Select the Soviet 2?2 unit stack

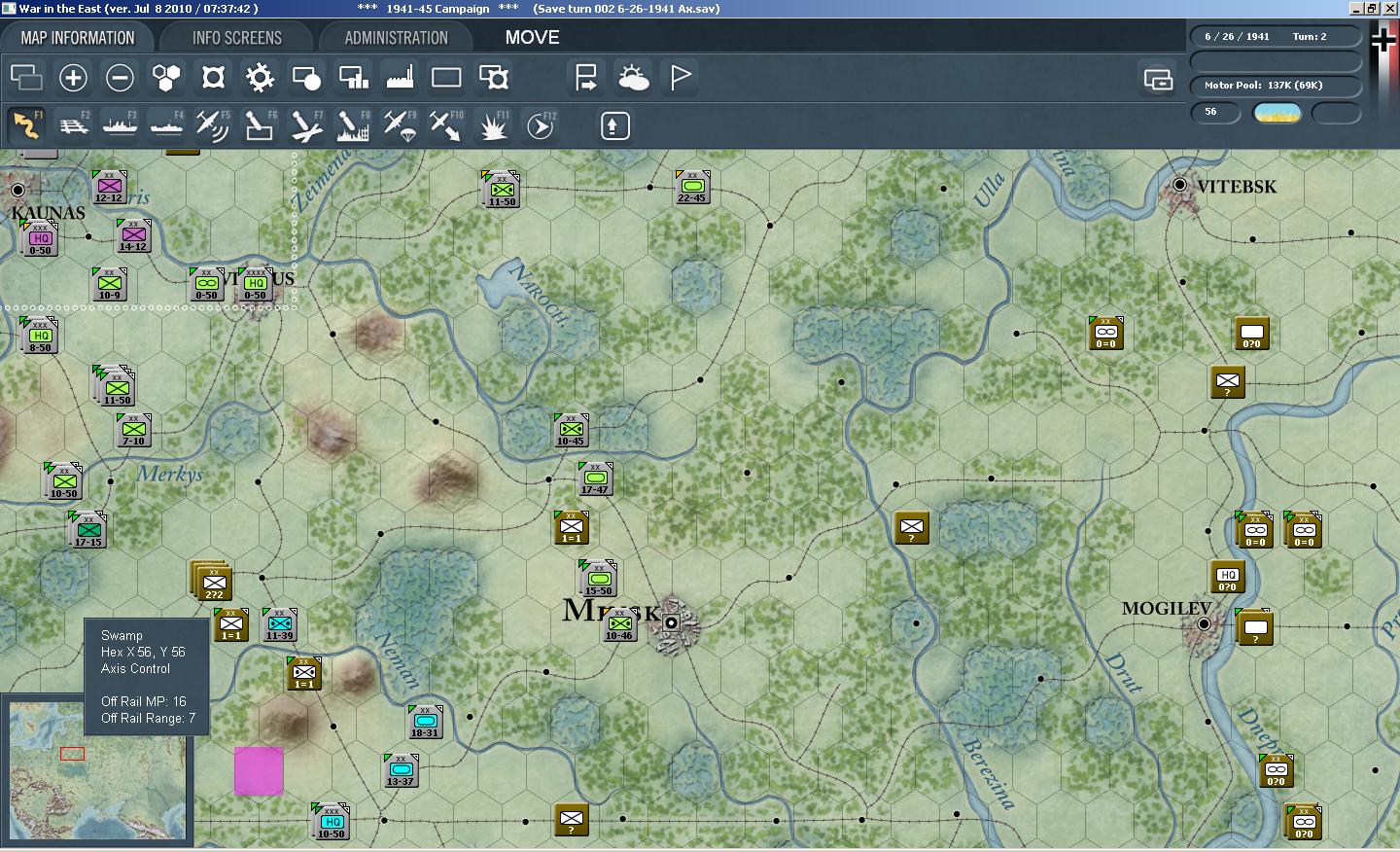pyautogui.click(x=212, y=582)
